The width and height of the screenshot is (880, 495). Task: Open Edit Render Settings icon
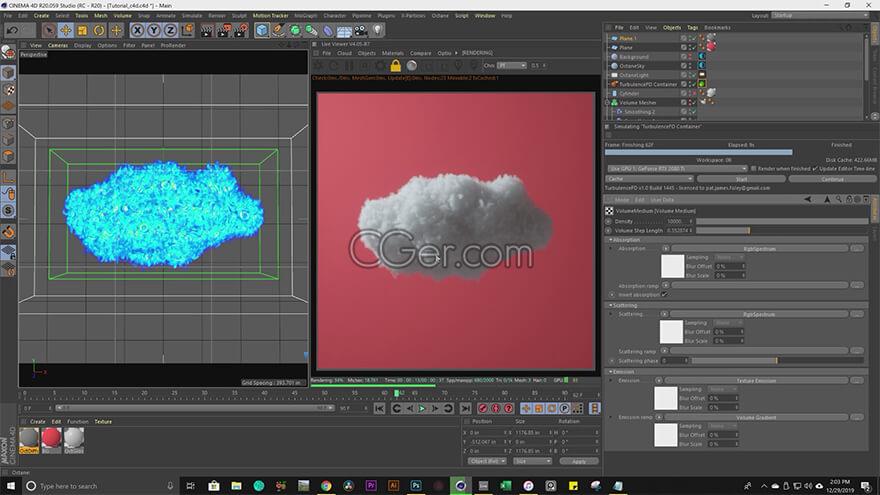241,30
